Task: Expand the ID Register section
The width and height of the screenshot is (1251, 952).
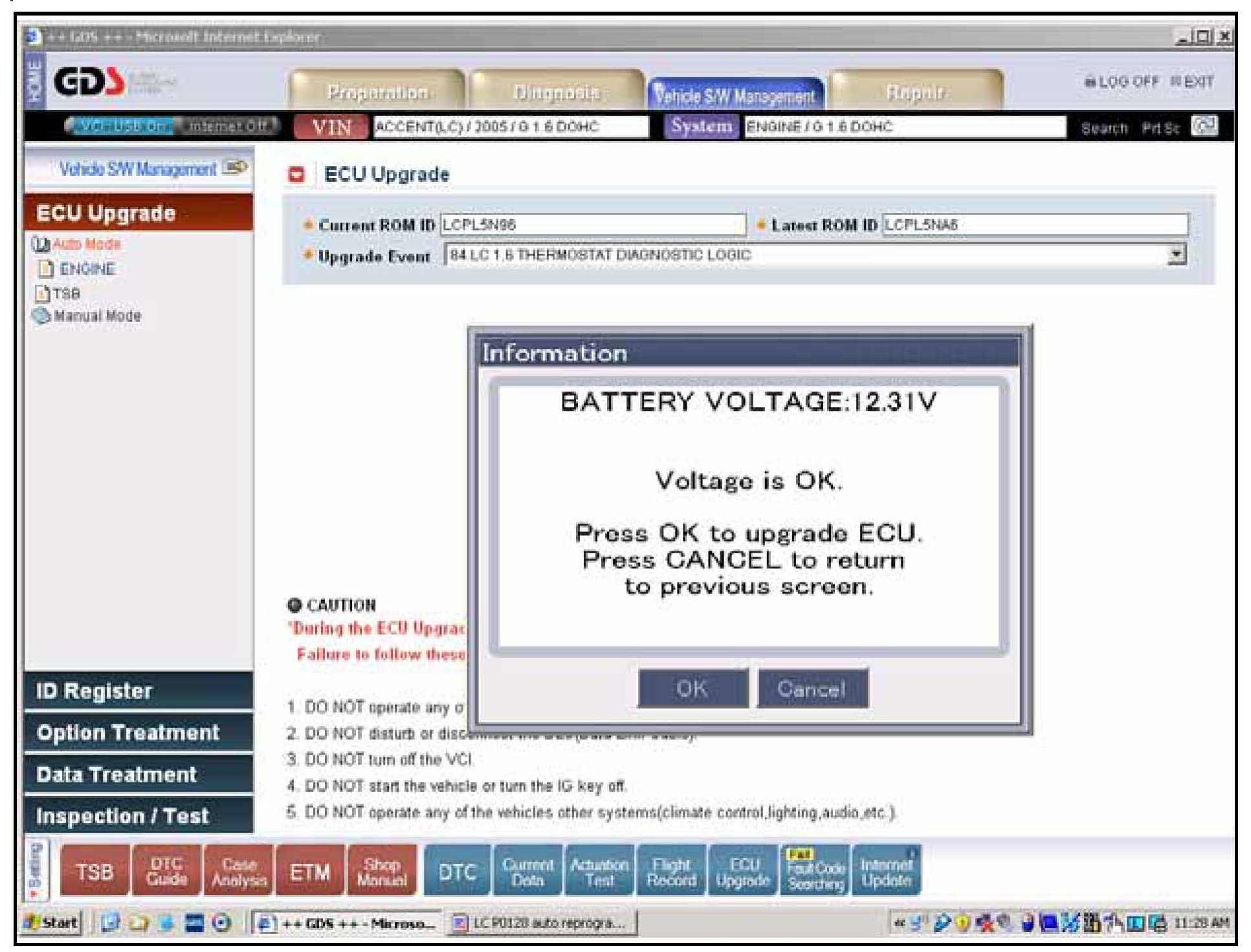Action: click(x=138, y=691)
